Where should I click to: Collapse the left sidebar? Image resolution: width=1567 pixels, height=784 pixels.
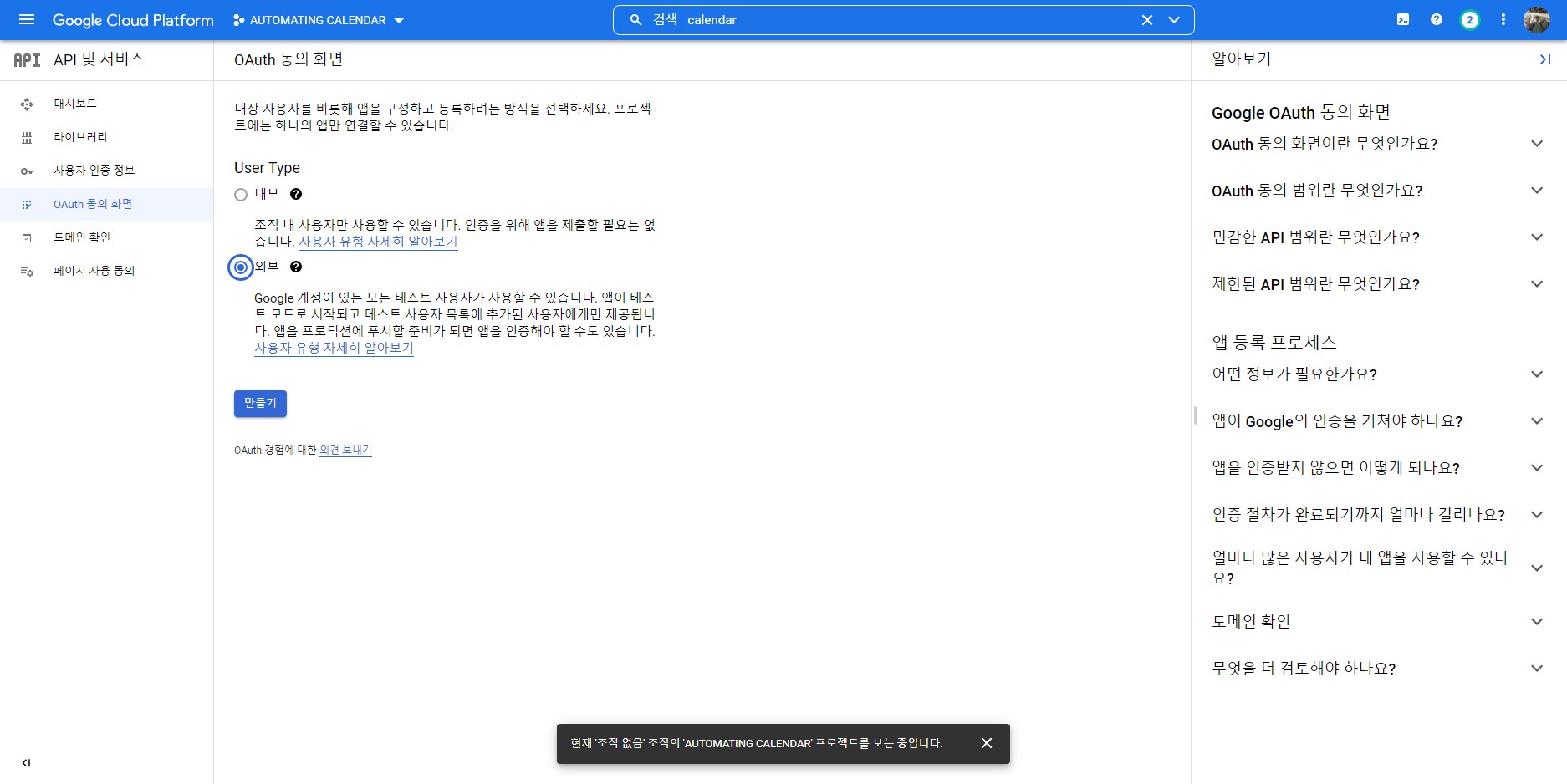tap(26, 762)
